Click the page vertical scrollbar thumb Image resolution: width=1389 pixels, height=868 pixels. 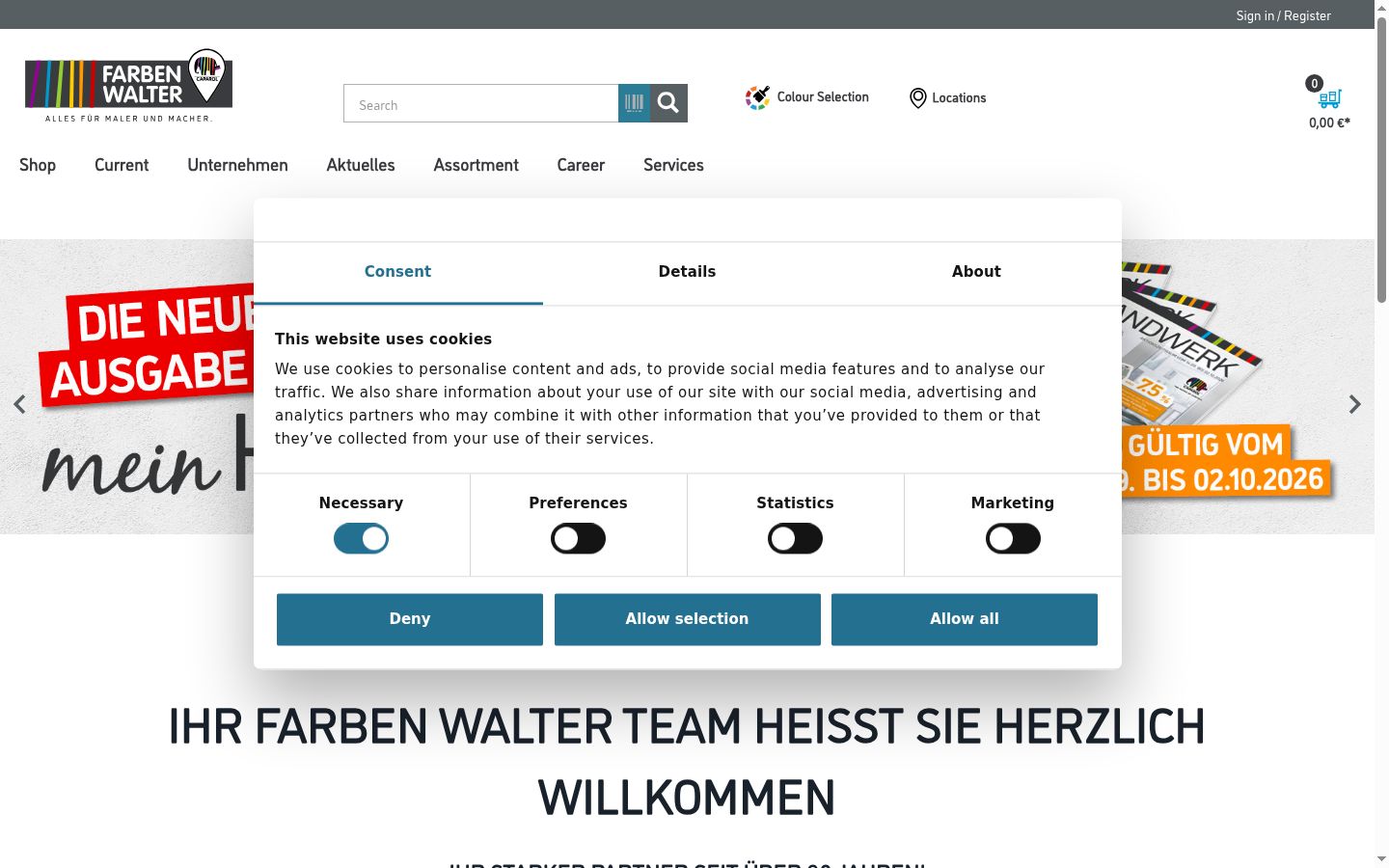pyautogui.click(x=1381, y=159)
